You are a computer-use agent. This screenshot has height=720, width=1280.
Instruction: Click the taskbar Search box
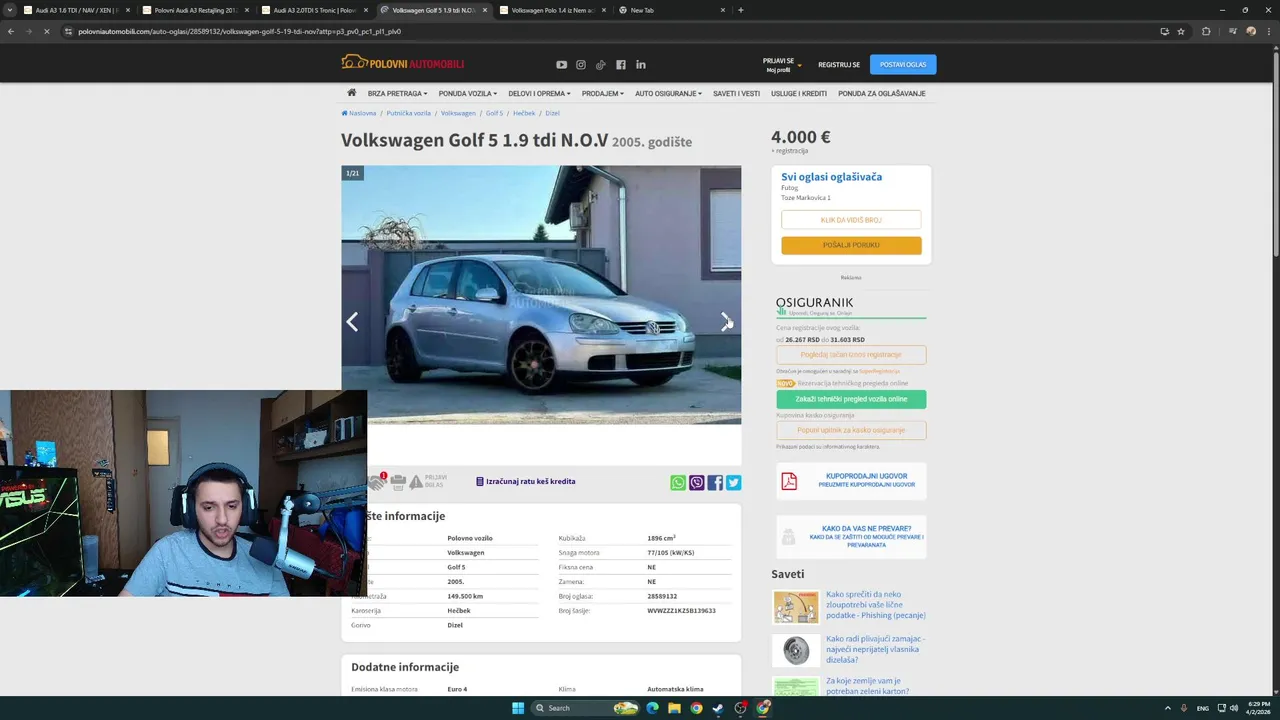click(x=585, y=708)
